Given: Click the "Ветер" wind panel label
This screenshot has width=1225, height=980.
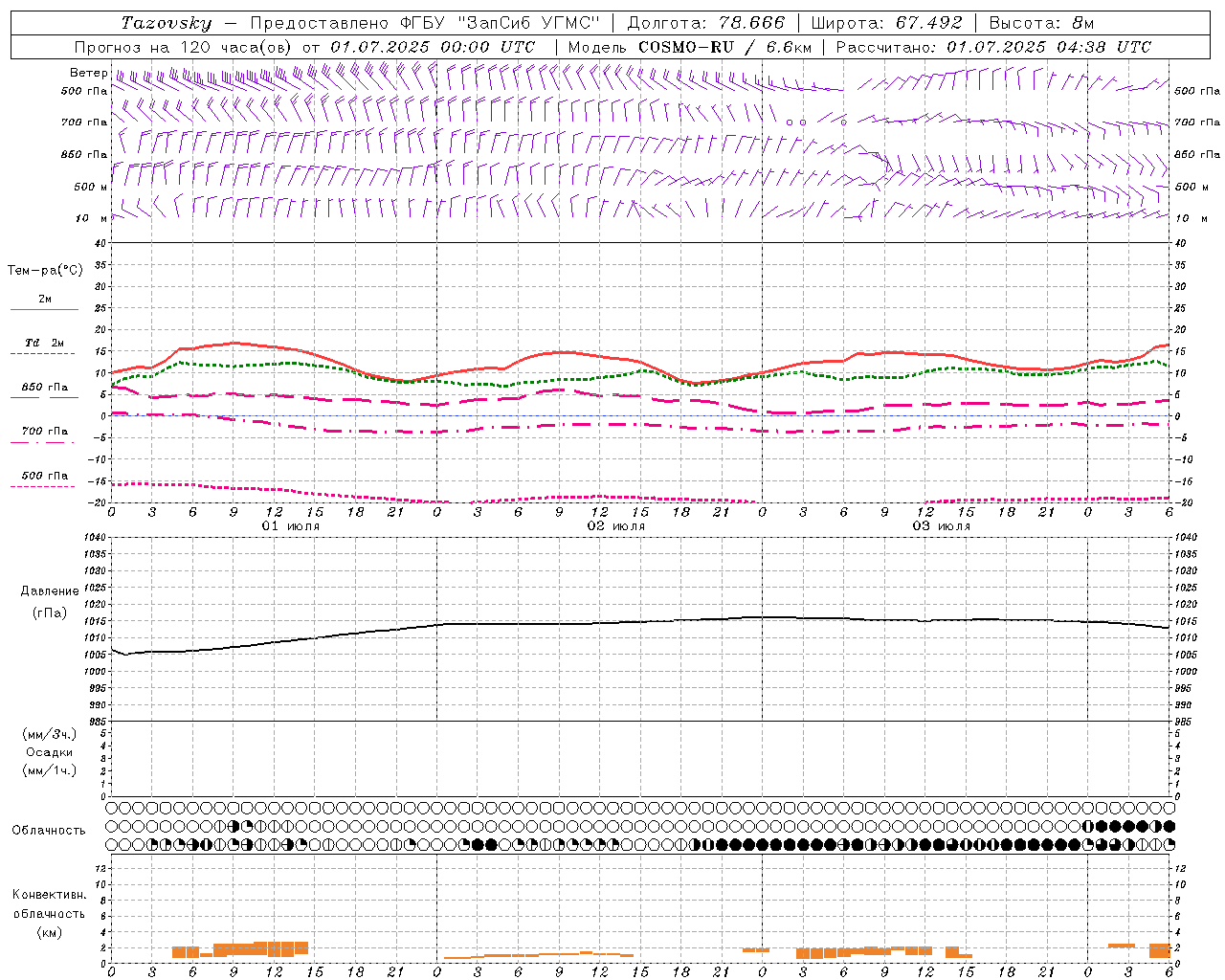Looking at the screenshot, I should tap(88, 73).
